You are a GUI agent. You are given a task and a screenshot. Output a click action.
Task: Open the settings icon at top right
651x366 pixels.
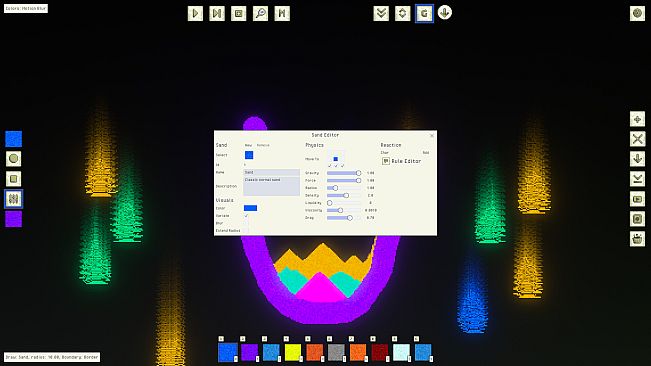pyautogui.click(x=637, y=13)
